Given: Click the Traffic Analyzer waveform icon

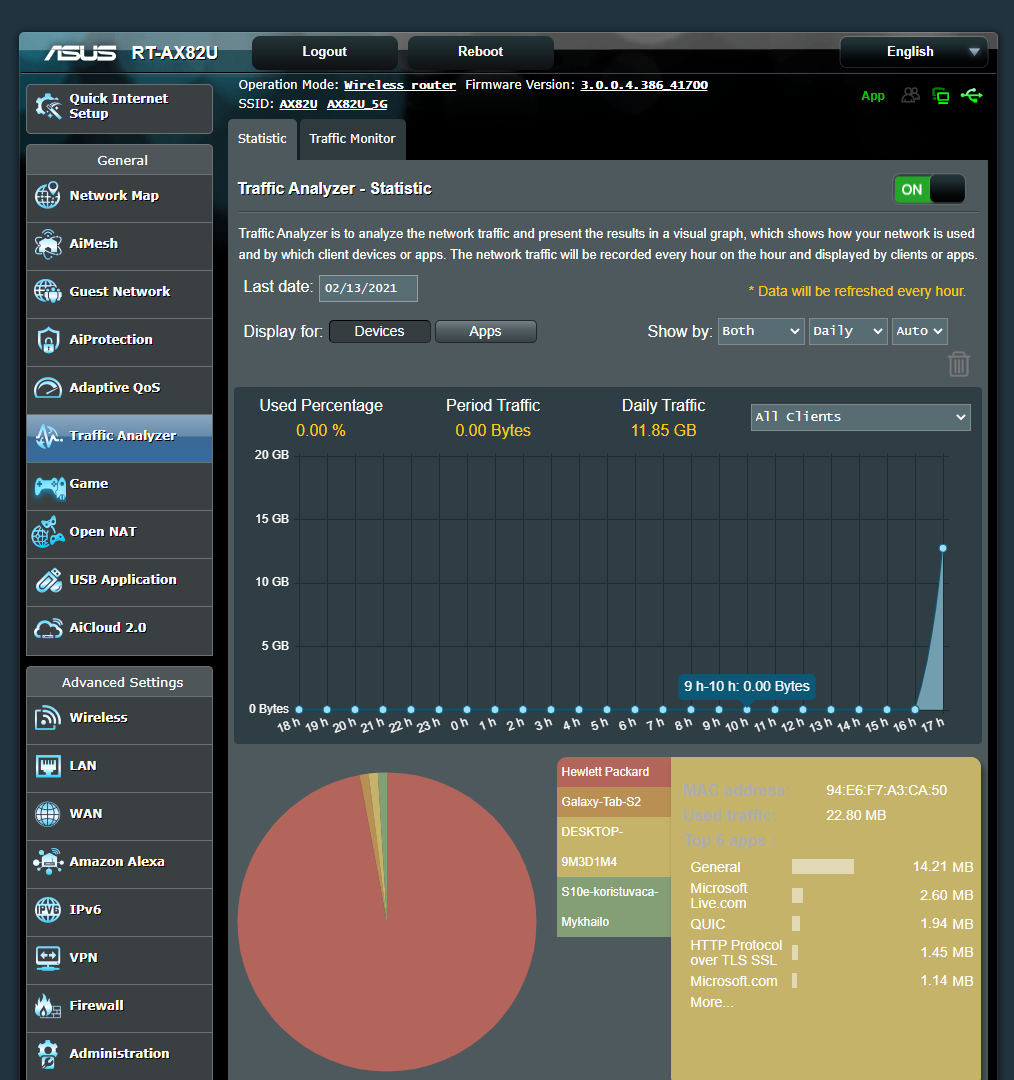Looking at the screenshot, I should [x=49, y=436].
